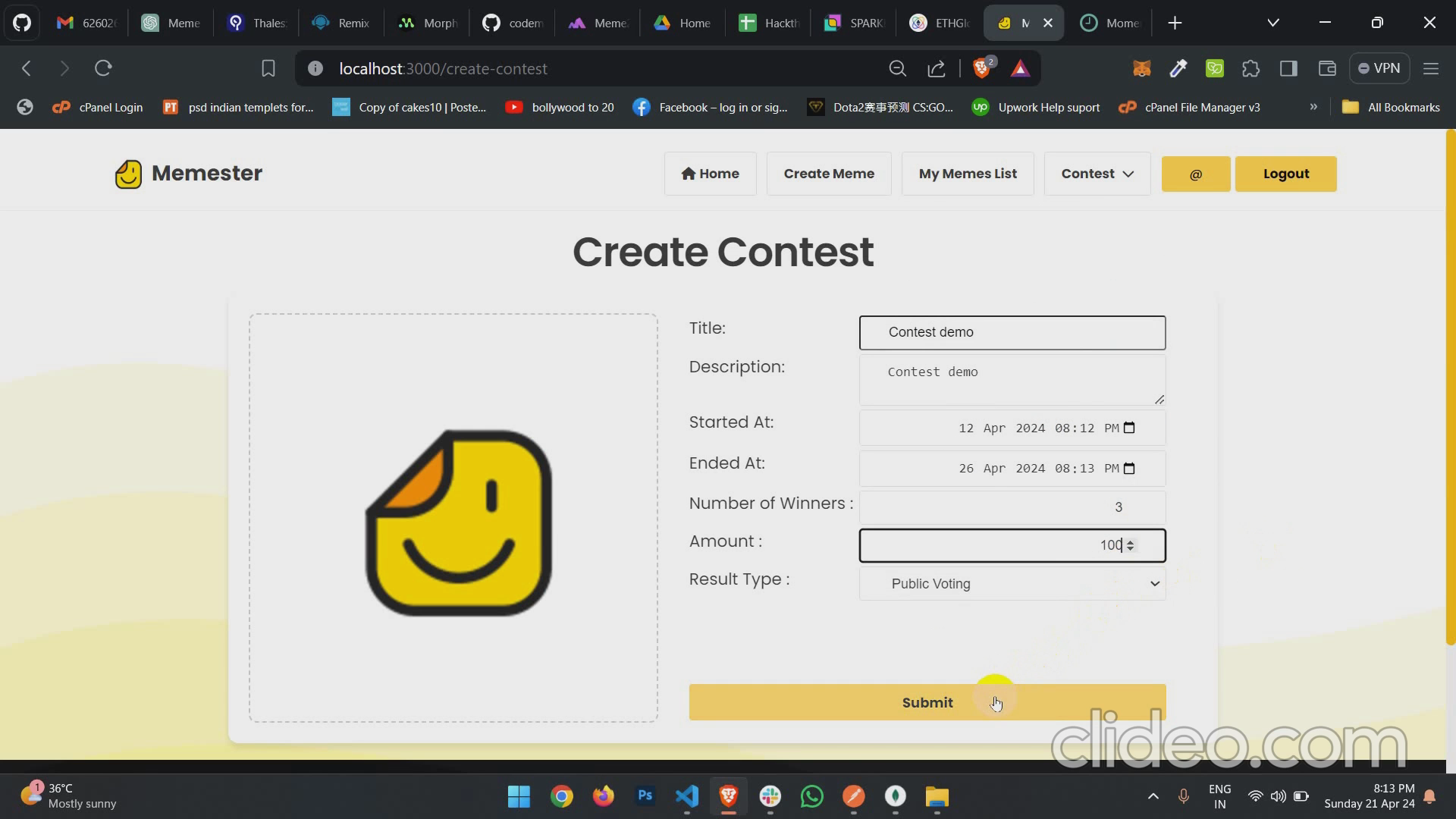This screenshot has width=1456, height=819.
Task: Open the All Bookmarks folder
Action: click(1391, 107)
